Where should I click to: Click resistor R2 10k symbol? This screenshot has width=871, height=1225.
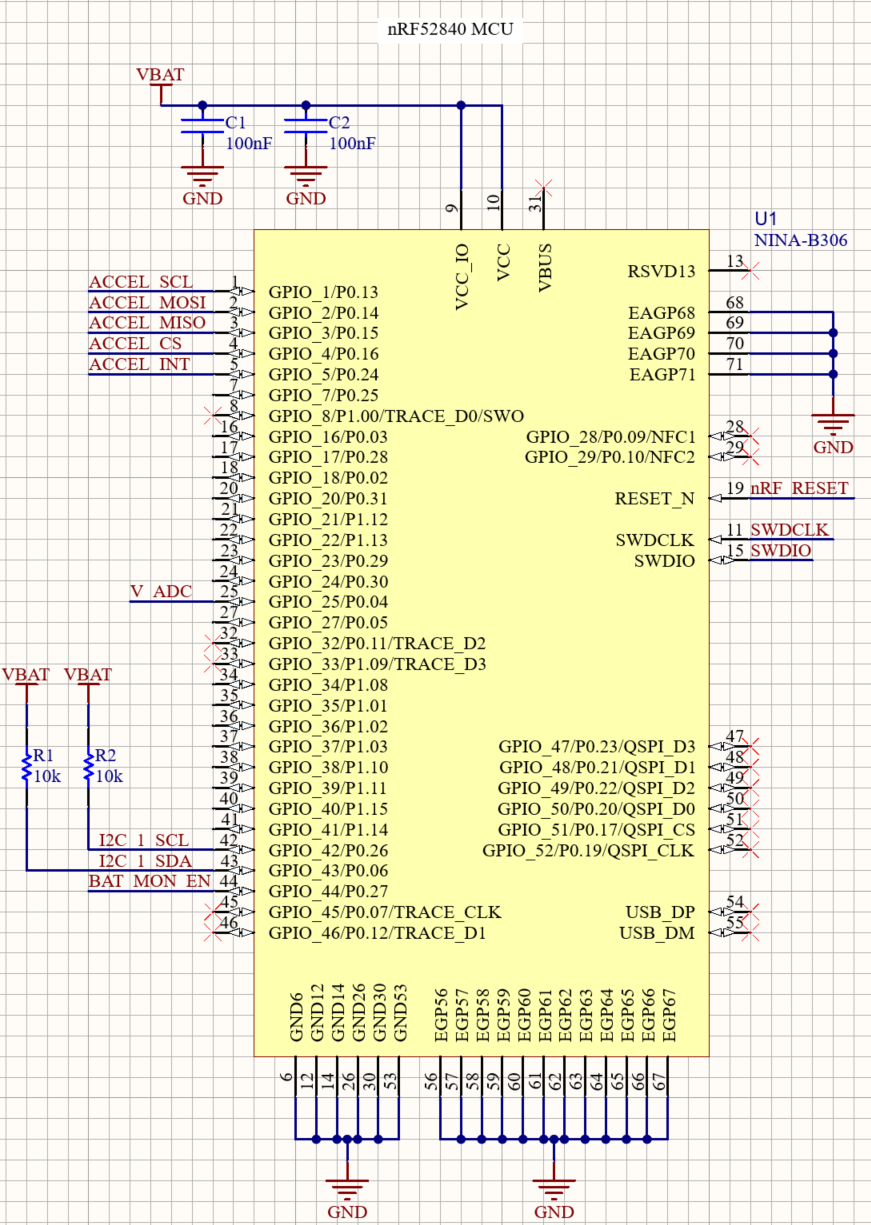coord(90,766)
